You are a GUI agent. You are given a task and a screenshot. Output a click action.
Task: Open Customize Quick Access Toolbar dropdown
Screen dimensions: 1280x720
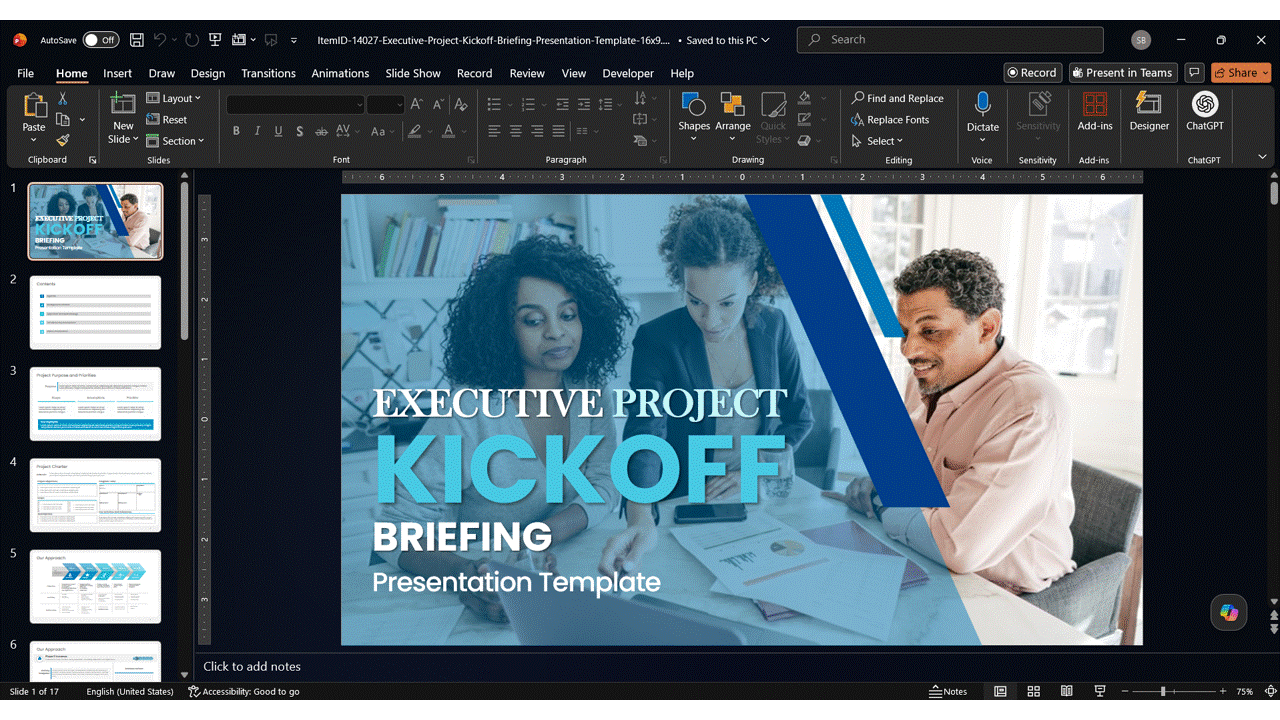[294, 40]
